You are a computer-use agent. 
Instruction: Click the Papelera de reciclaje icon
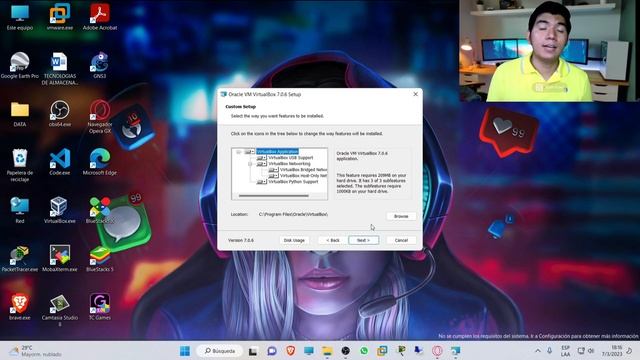point(20,165)
